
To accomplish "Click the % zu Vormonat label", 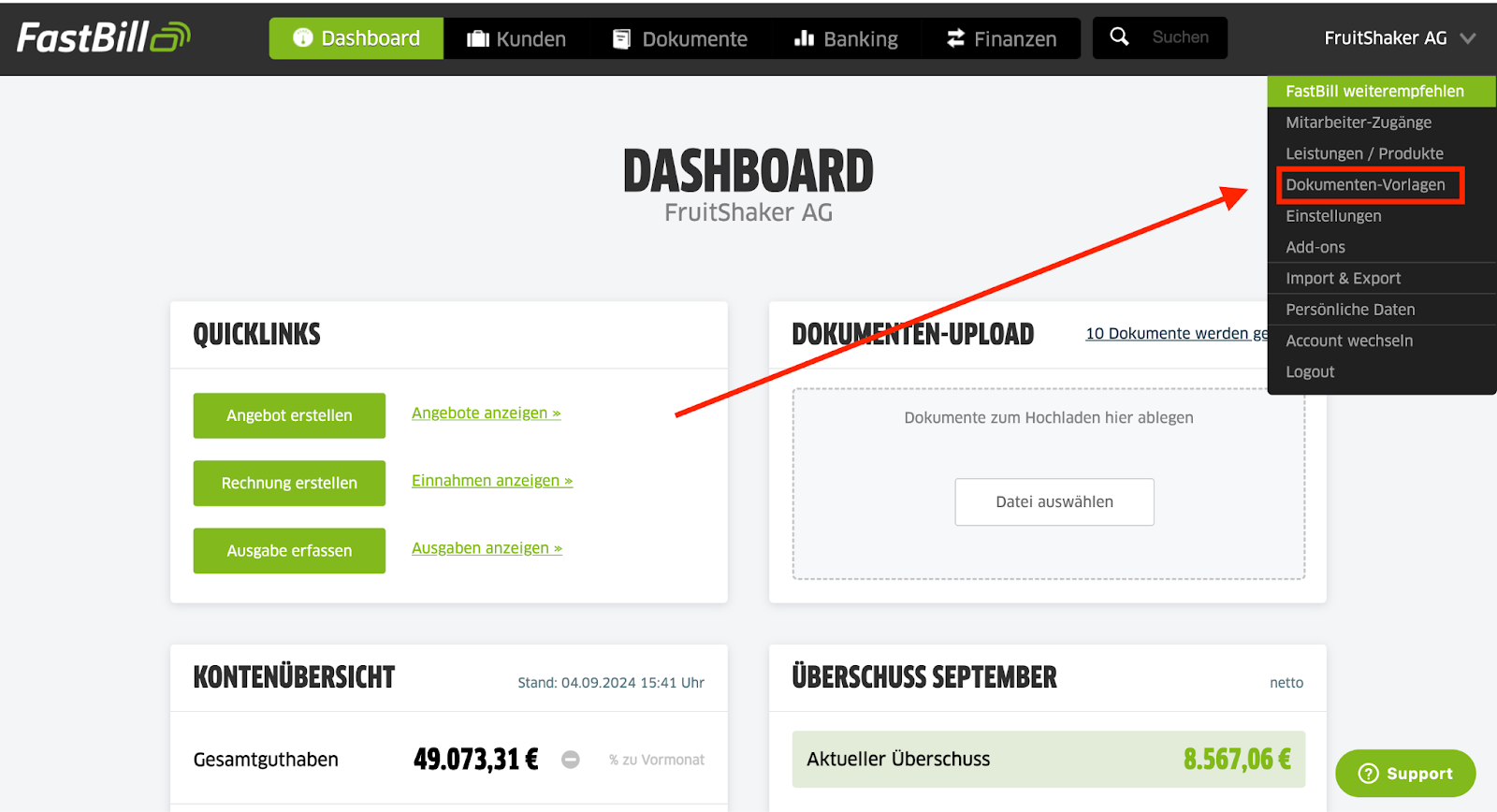I will click(x=657, y=760).
